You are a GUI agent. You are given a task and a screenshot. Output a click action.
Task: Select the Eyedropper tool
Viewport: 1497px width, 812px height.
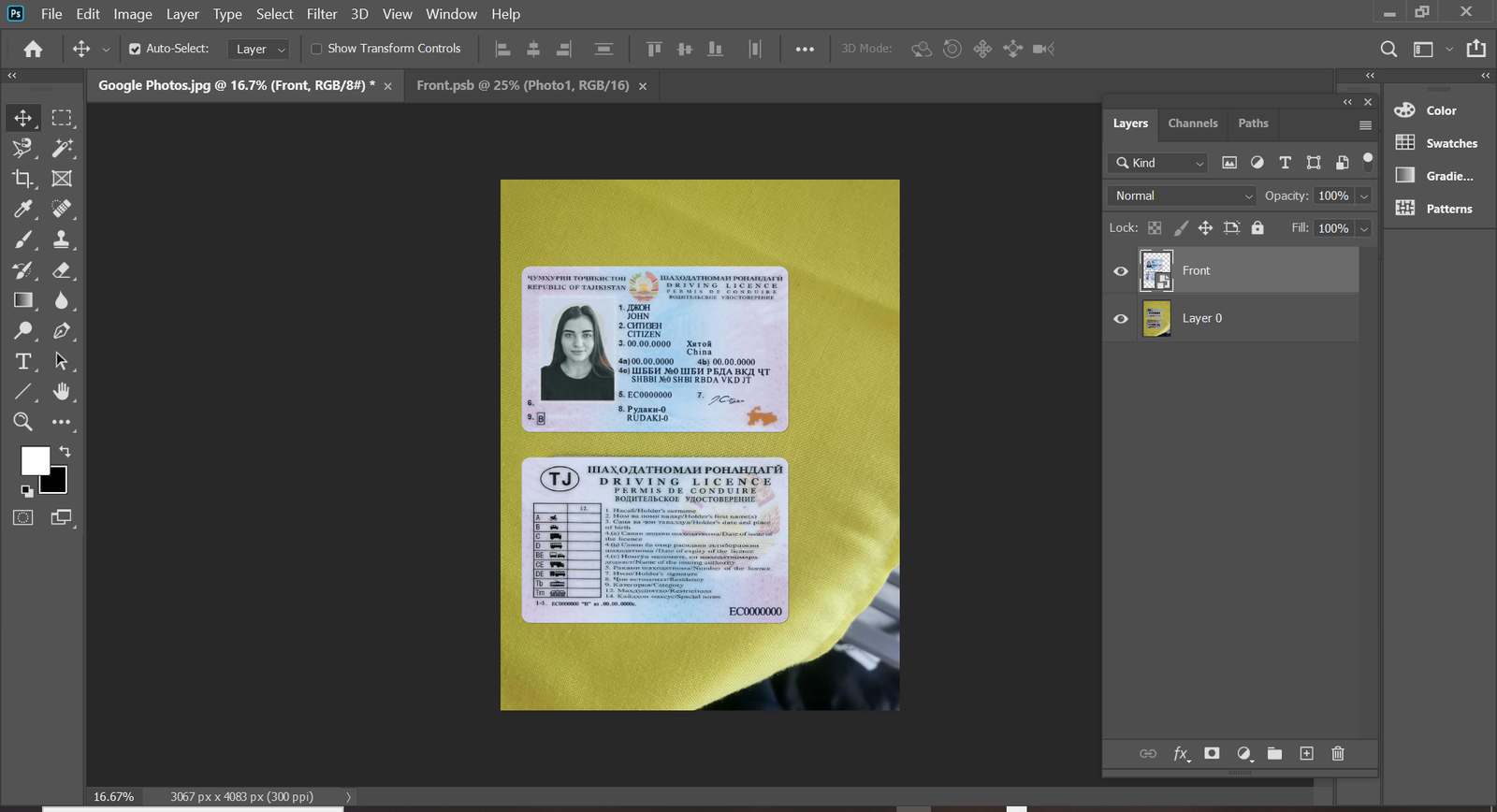pos(22,209)
